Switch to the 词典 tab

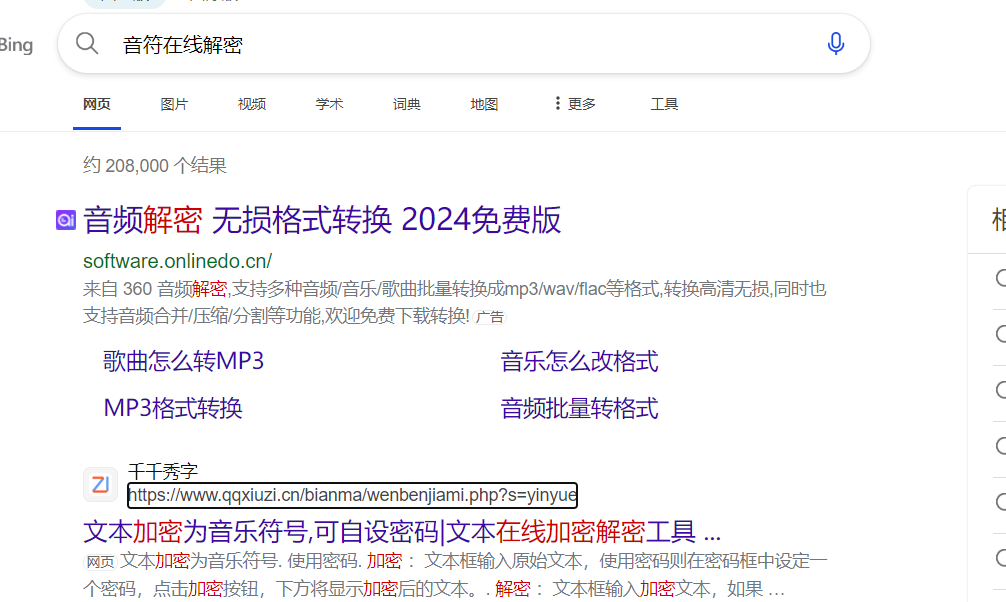(407, 104)
